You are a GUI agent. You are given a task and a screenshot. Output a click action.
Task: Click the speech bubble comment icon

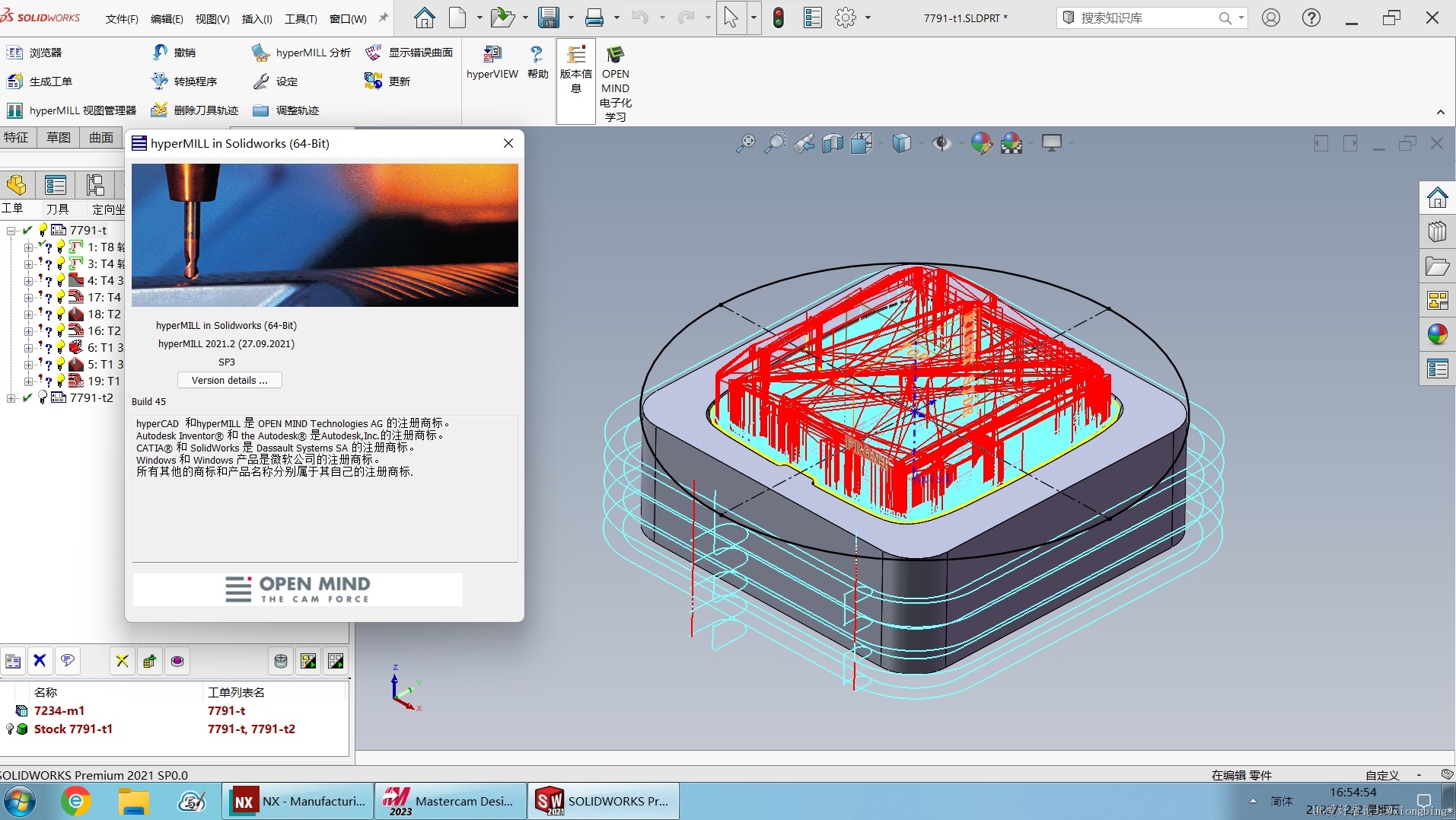pyautogui.click(x=67, y=661)
